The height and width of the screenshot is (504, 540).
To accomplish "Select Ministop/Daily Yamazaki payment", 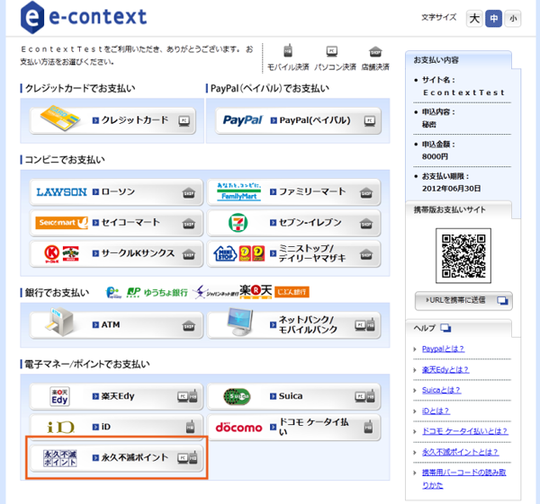I will [294, 254].
